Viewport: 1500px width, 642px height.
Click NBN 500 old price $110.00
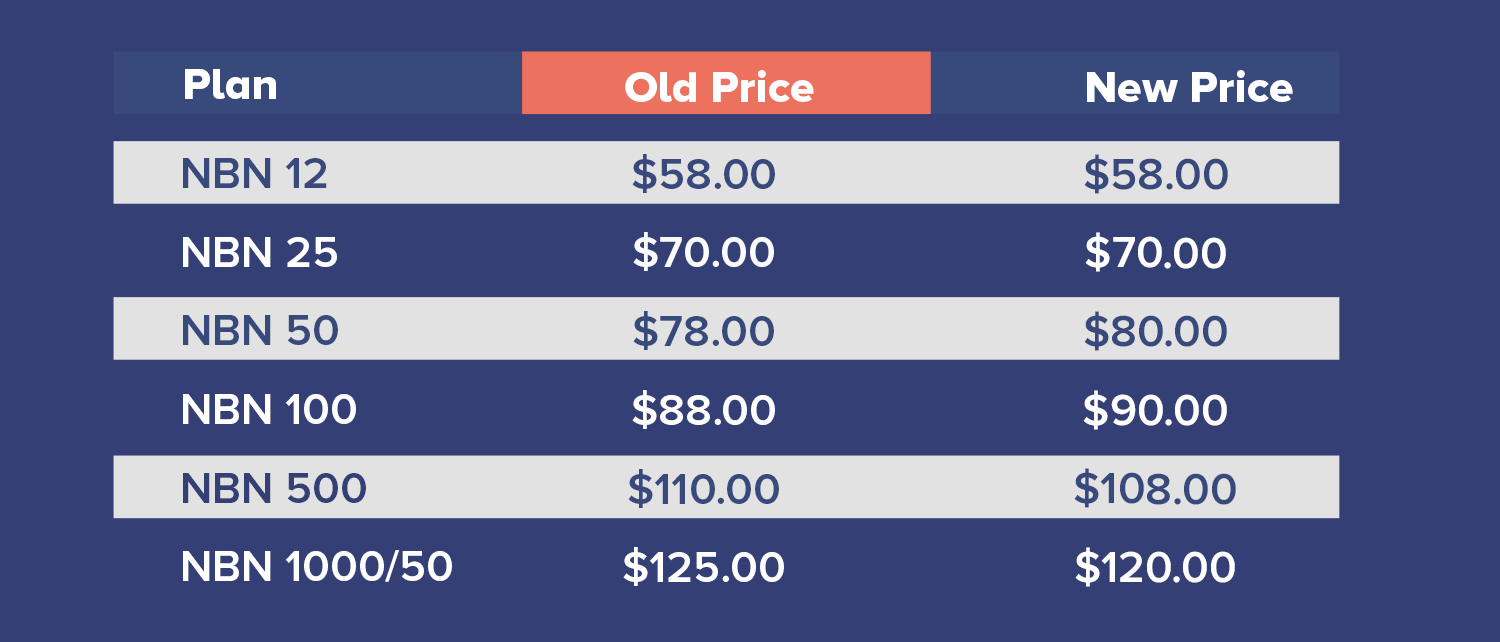pyautogui.click(x=703, y=488)
